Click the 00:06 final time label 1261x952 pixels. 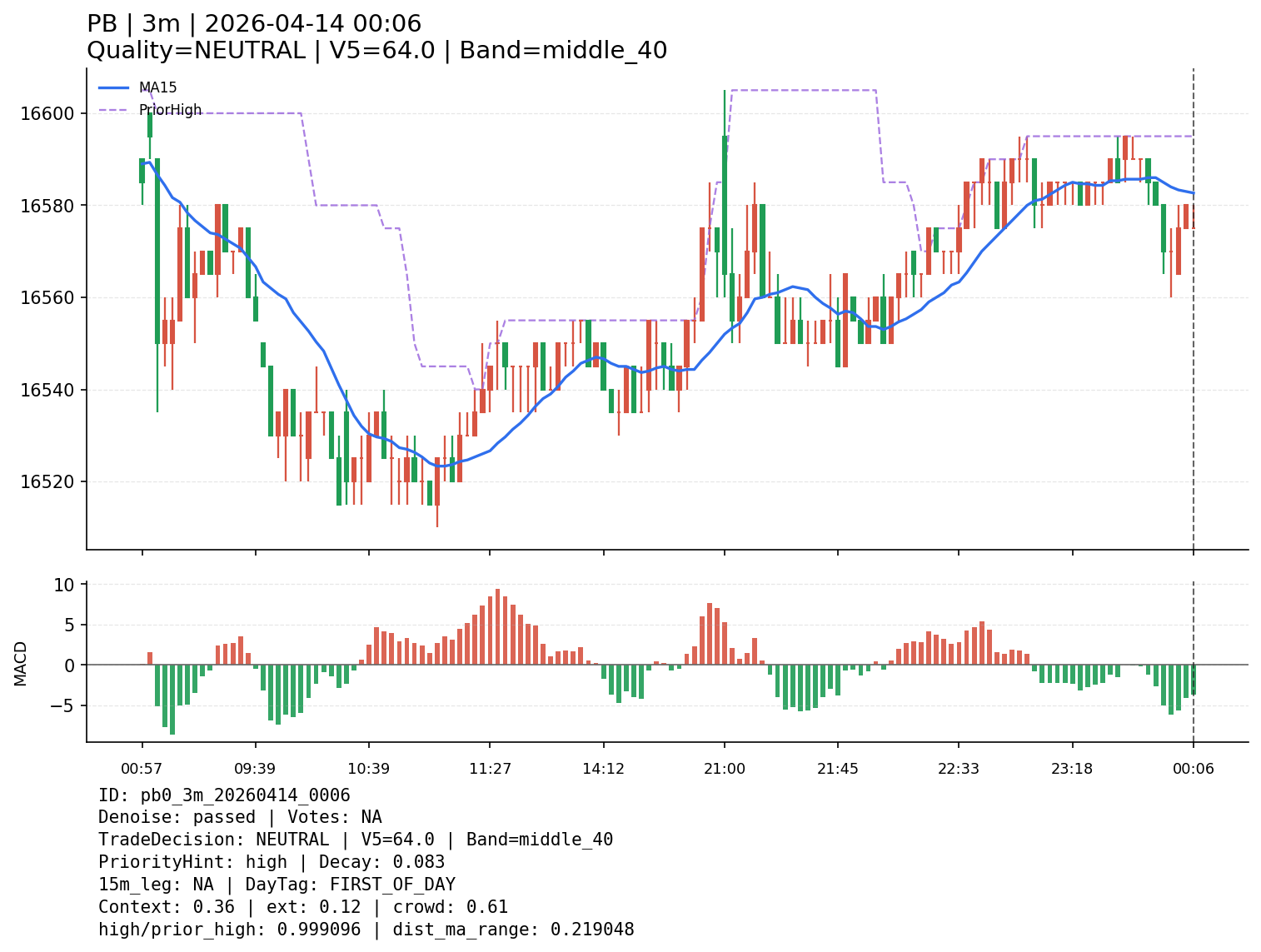(x=1193, y=769)
